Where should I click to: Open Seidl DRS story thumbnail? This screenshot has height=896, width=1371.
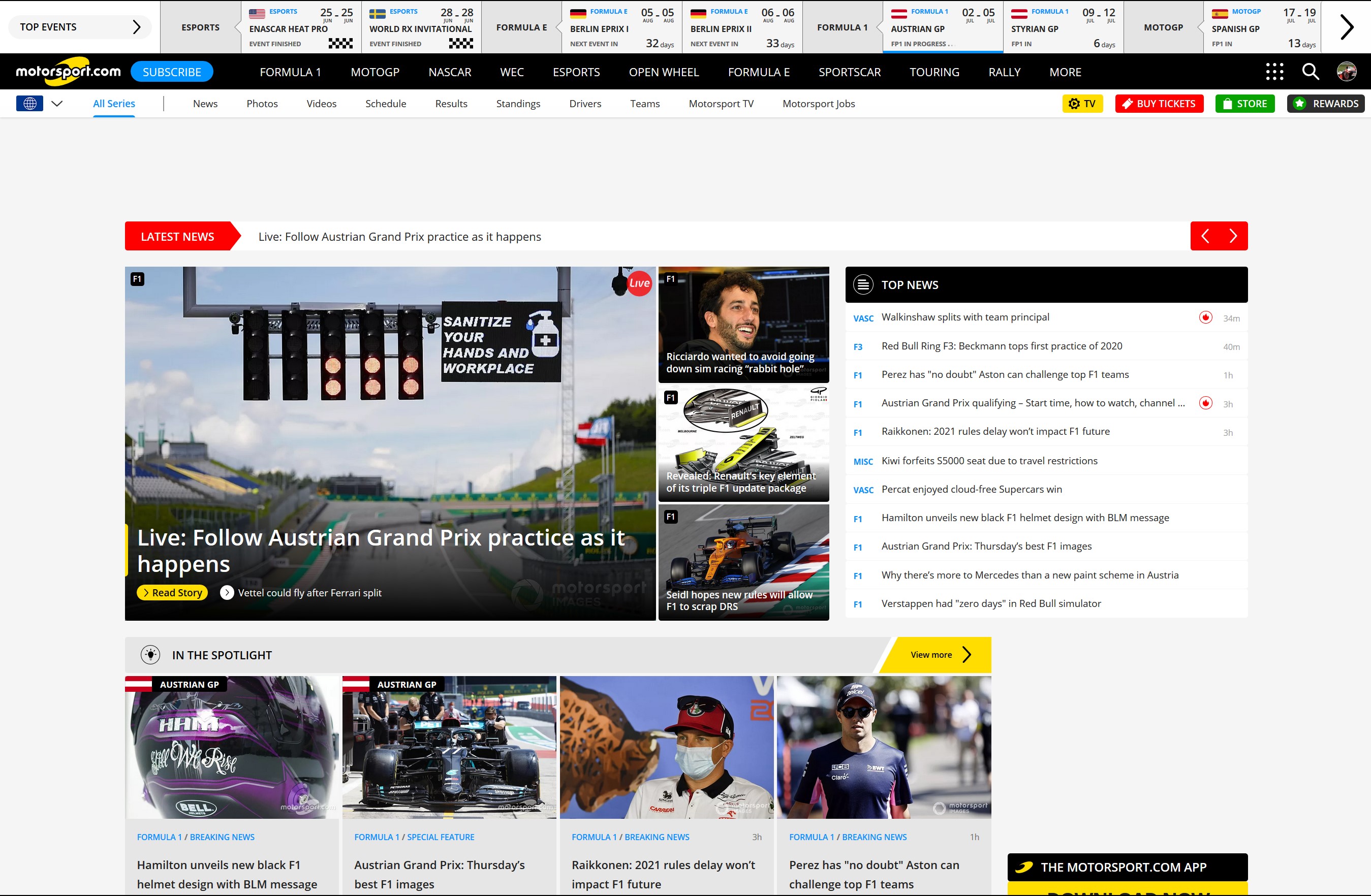[x=743, y=563]
